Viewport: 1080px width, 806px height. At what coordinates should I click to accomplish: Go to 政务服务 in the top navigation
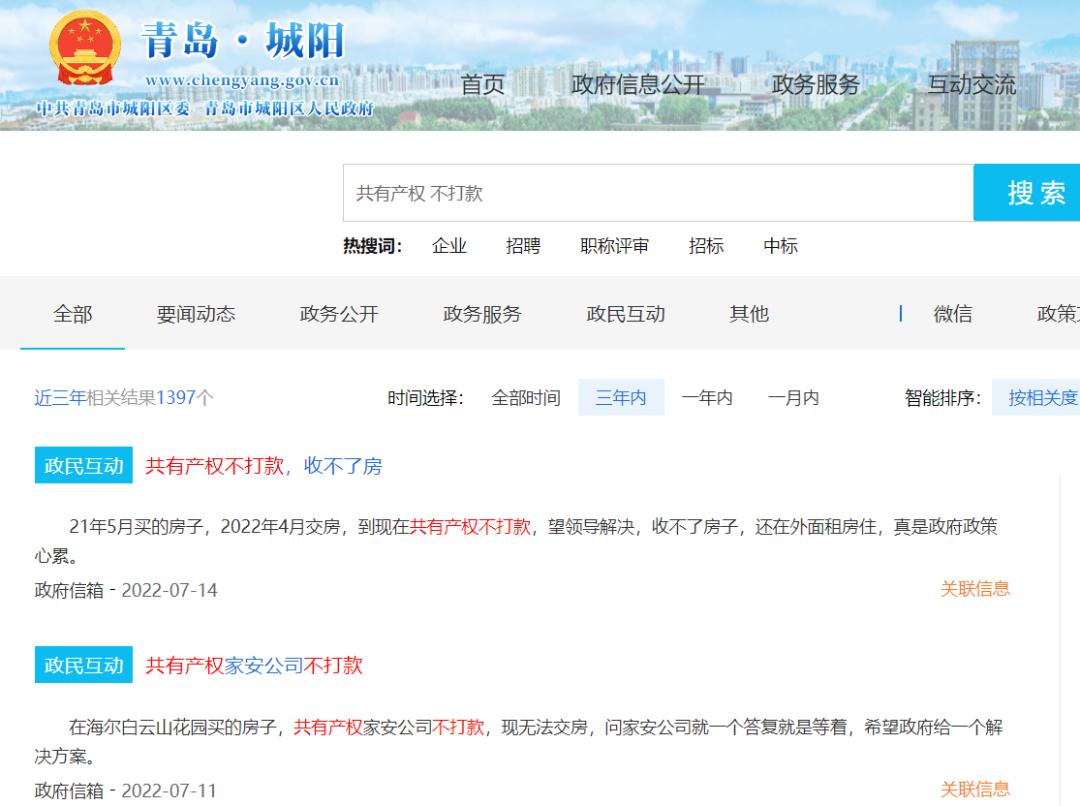(x=816, y=85)
